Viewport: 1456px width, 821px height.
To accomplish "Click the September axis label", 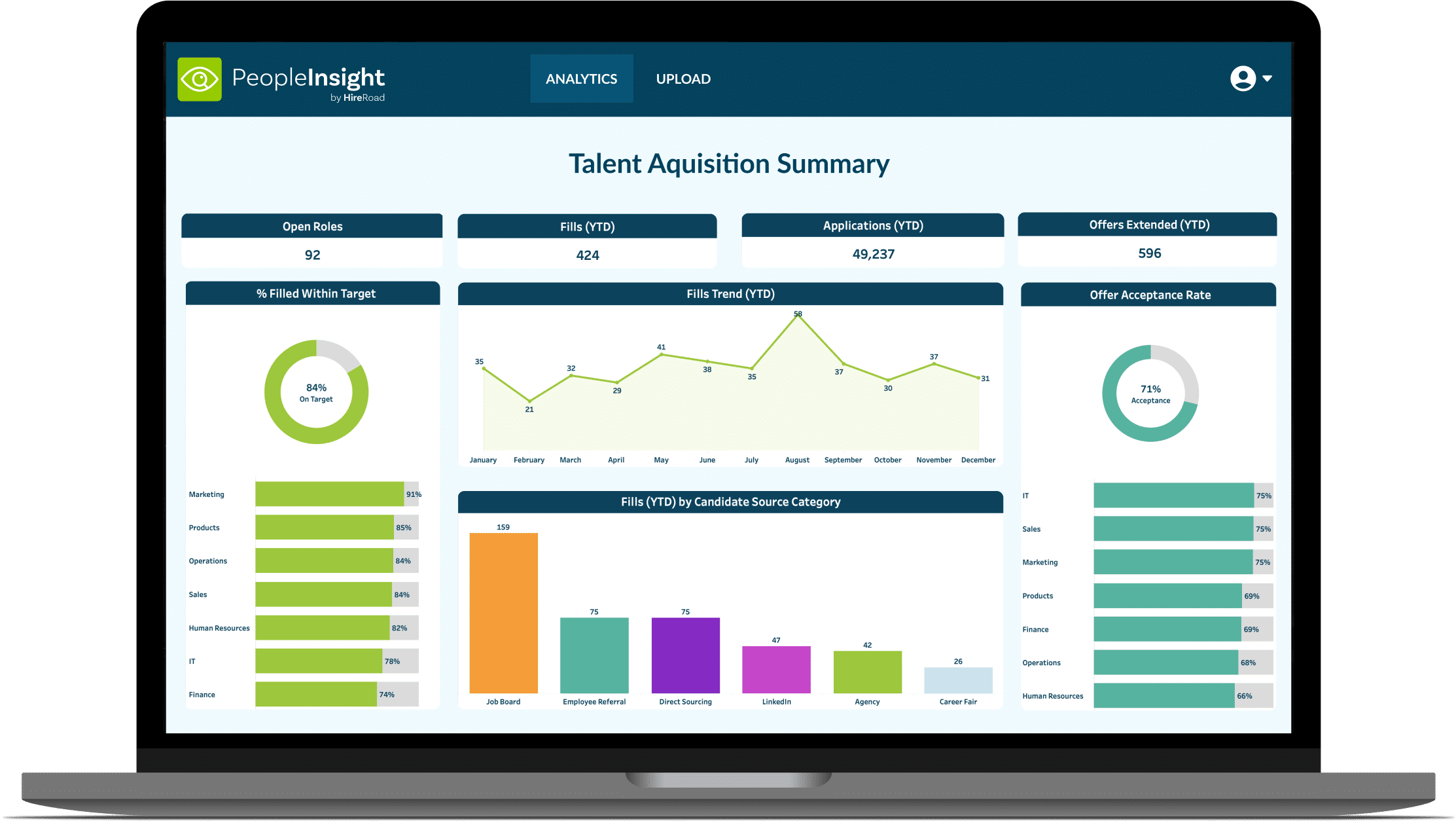I will [x=843, y=460].
